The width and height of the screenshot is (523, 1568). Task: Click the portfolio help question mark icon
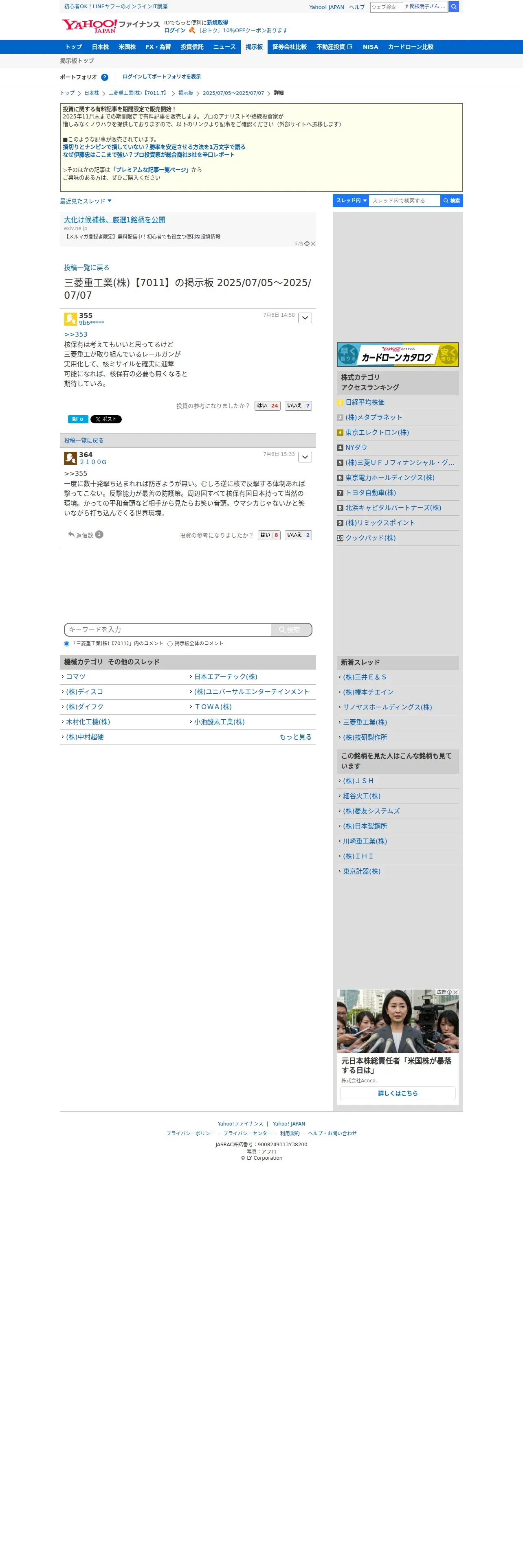(x=105, y=77)
